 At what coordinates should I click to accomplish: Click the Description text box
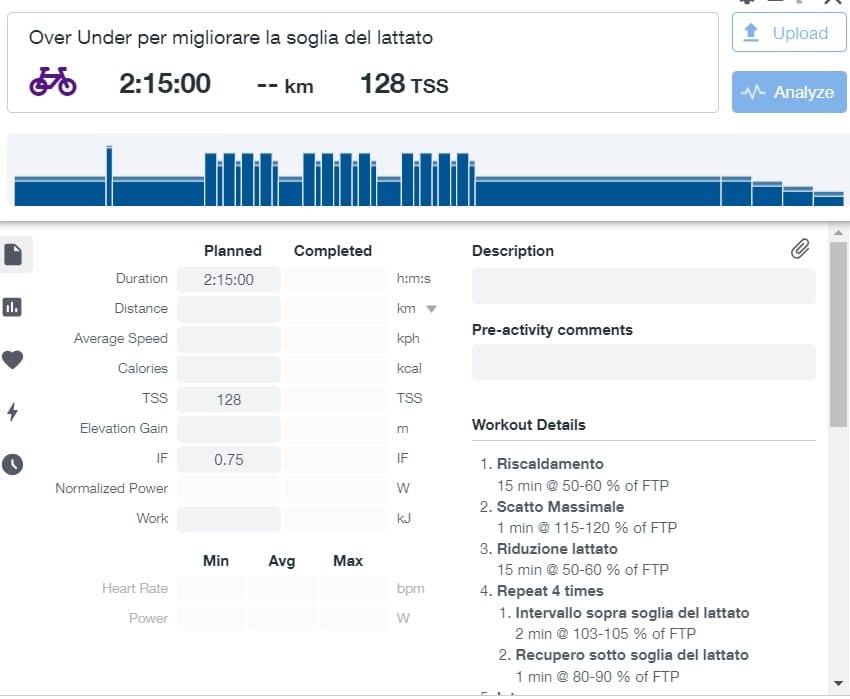(643, 286)
